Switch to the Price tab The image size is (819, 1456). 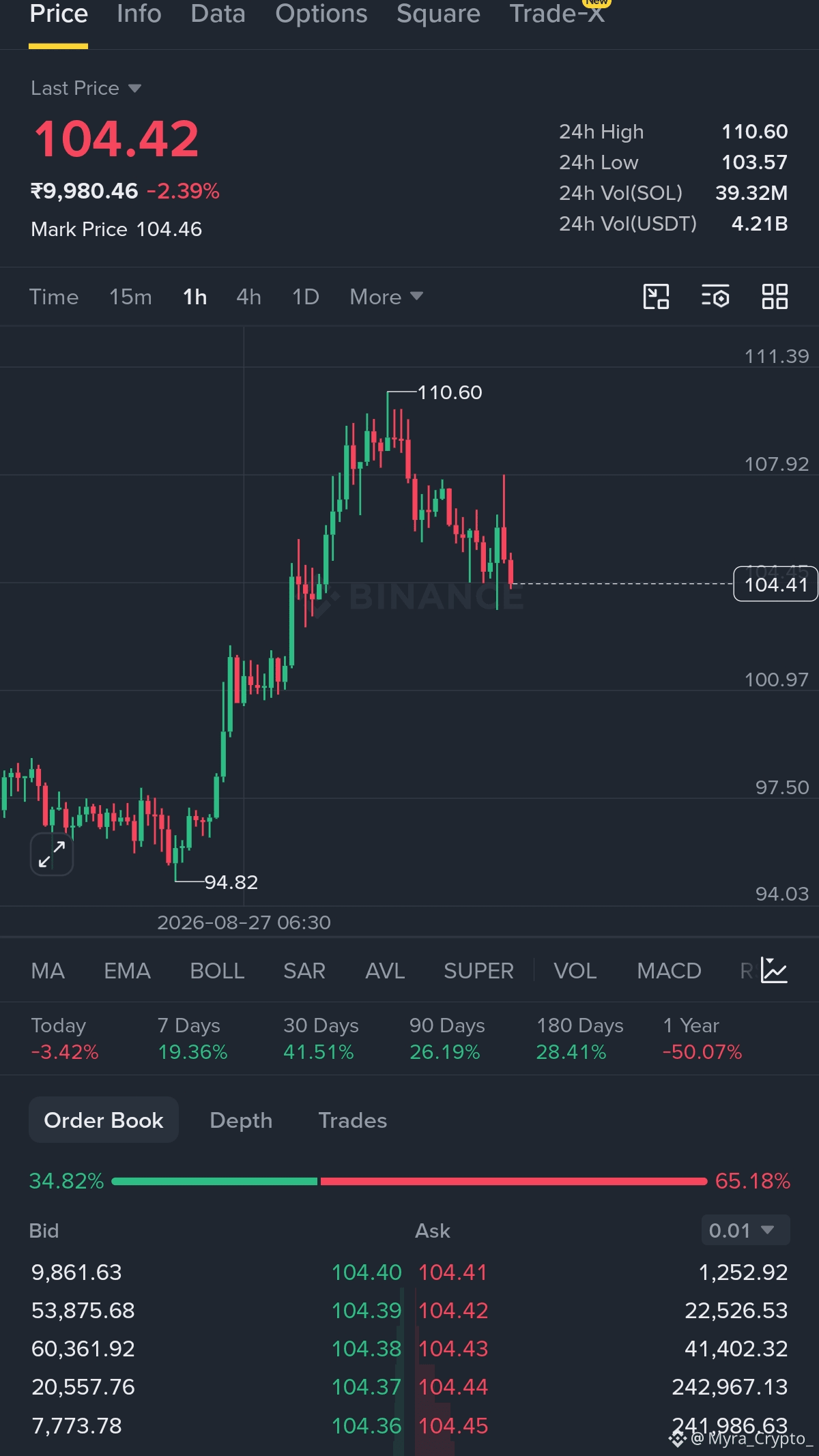pyautogui.click(x=59, y=14)
